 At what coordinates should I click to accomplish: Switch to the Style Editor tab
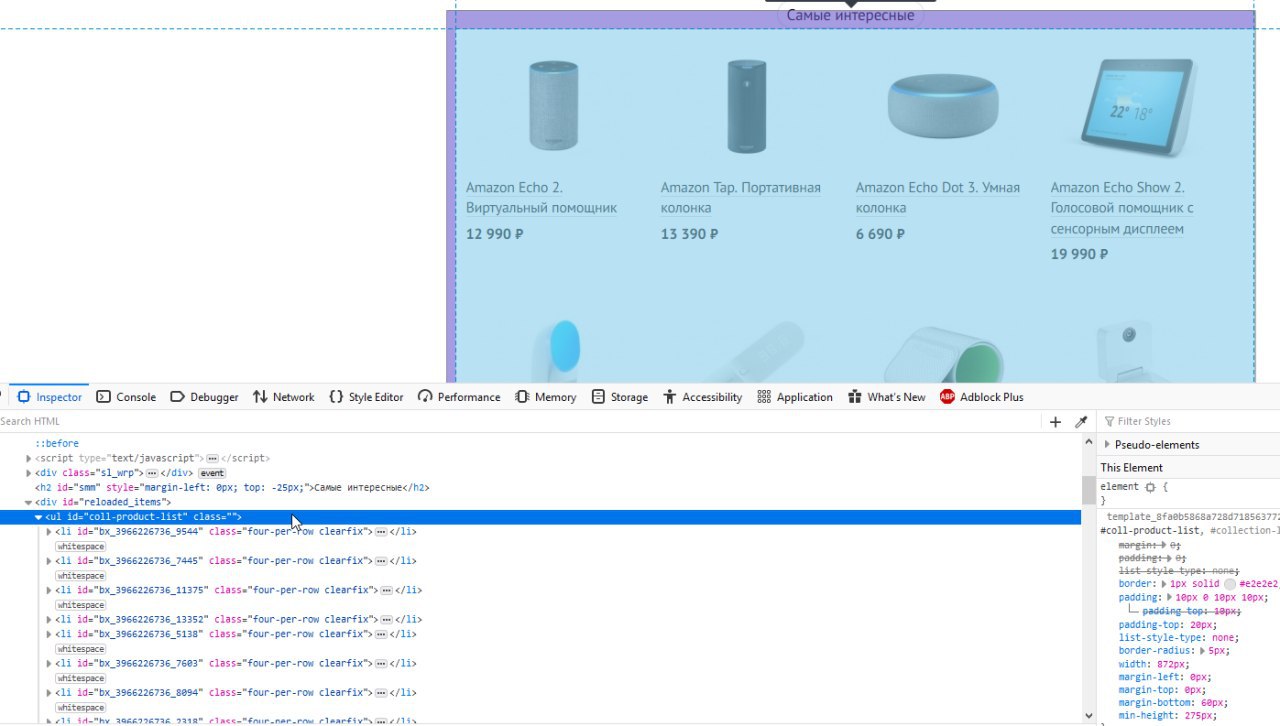point(366,397)
